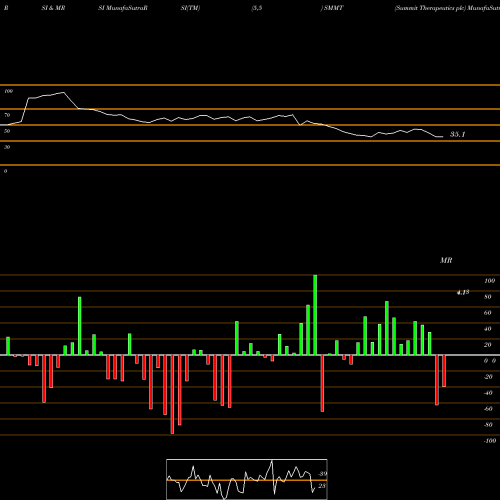Click '(Summit Therapeutics plc) MunafaSutra' title text
Viewport: 500px width, 500px height.
pyautogui.click(x=447, y=8)
